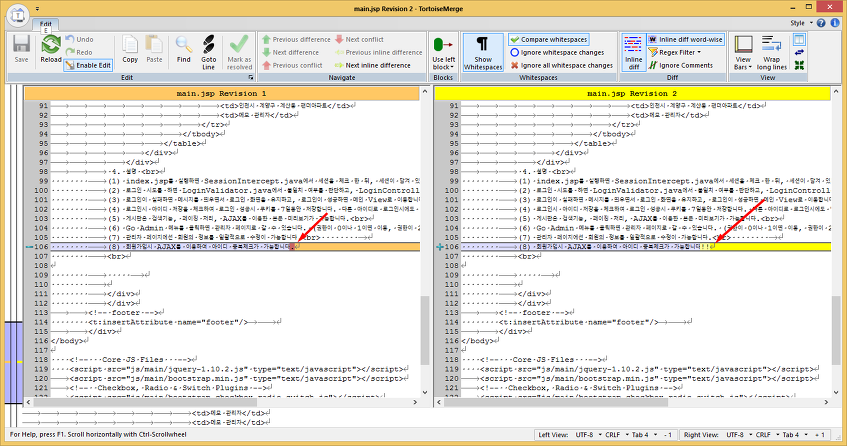Toggle Ignore Comments filter

tap(680, 65)
